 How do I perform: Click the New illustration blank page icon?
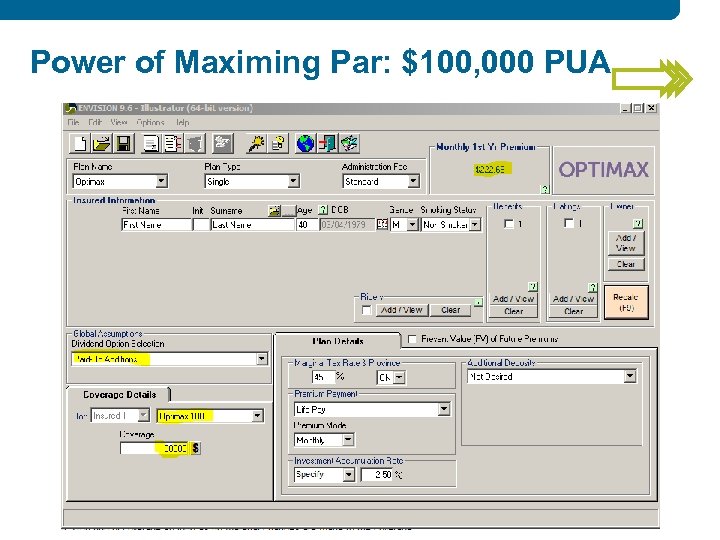(80, 144)
